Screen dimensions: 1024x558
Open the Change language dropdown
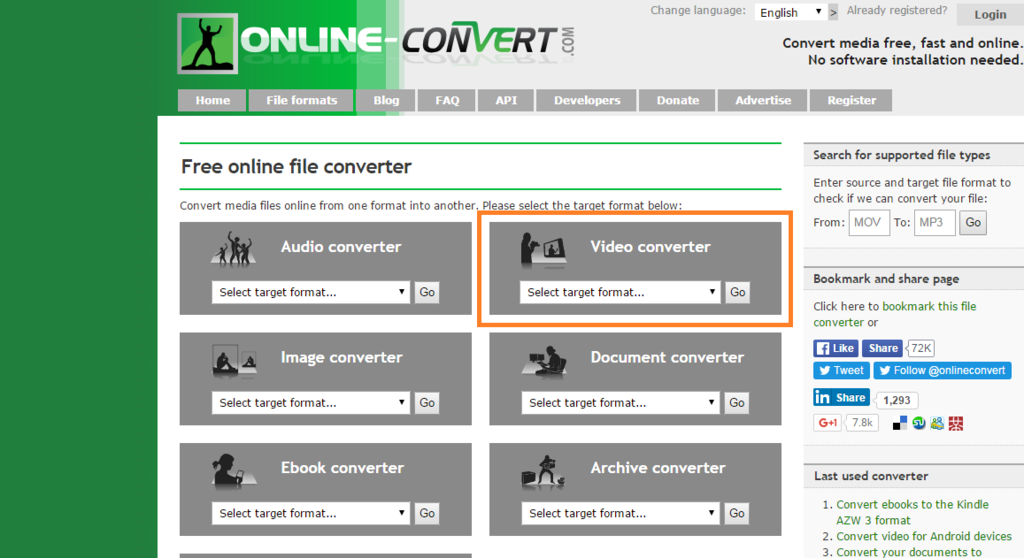point(790,12)
